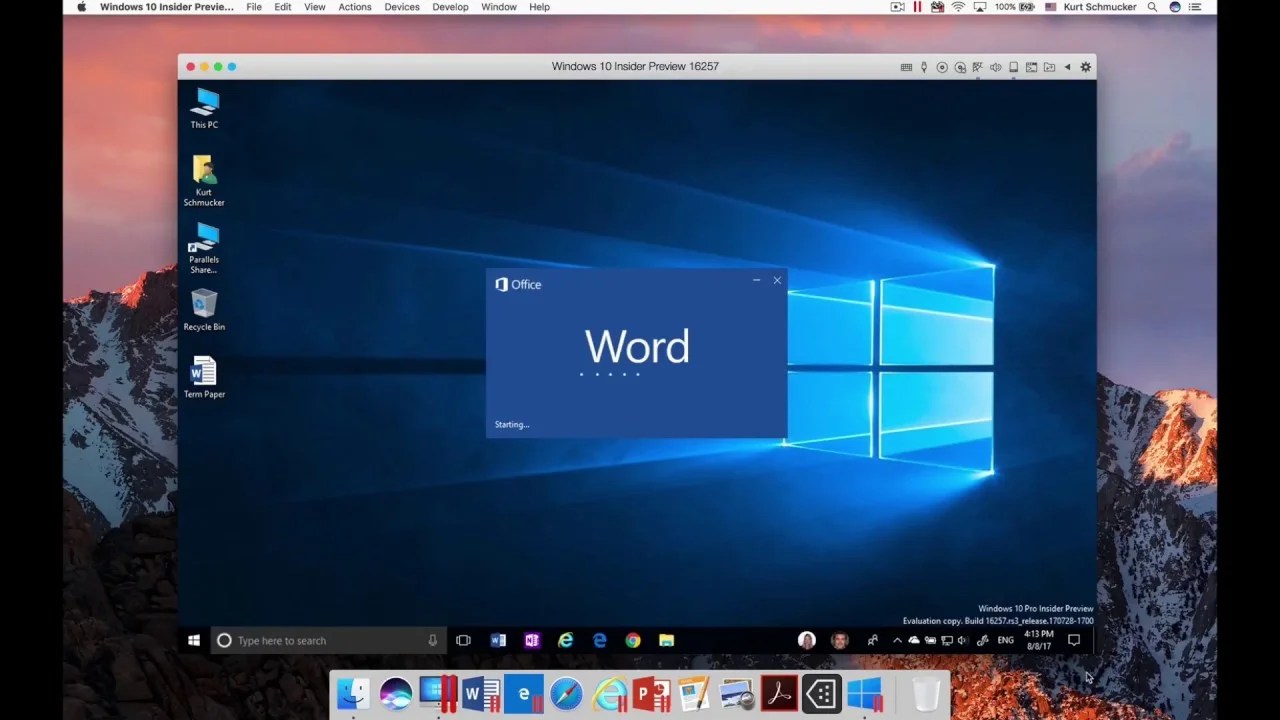
Task: Expand hidden tray icons with the chevron
Action: point(898,640)
